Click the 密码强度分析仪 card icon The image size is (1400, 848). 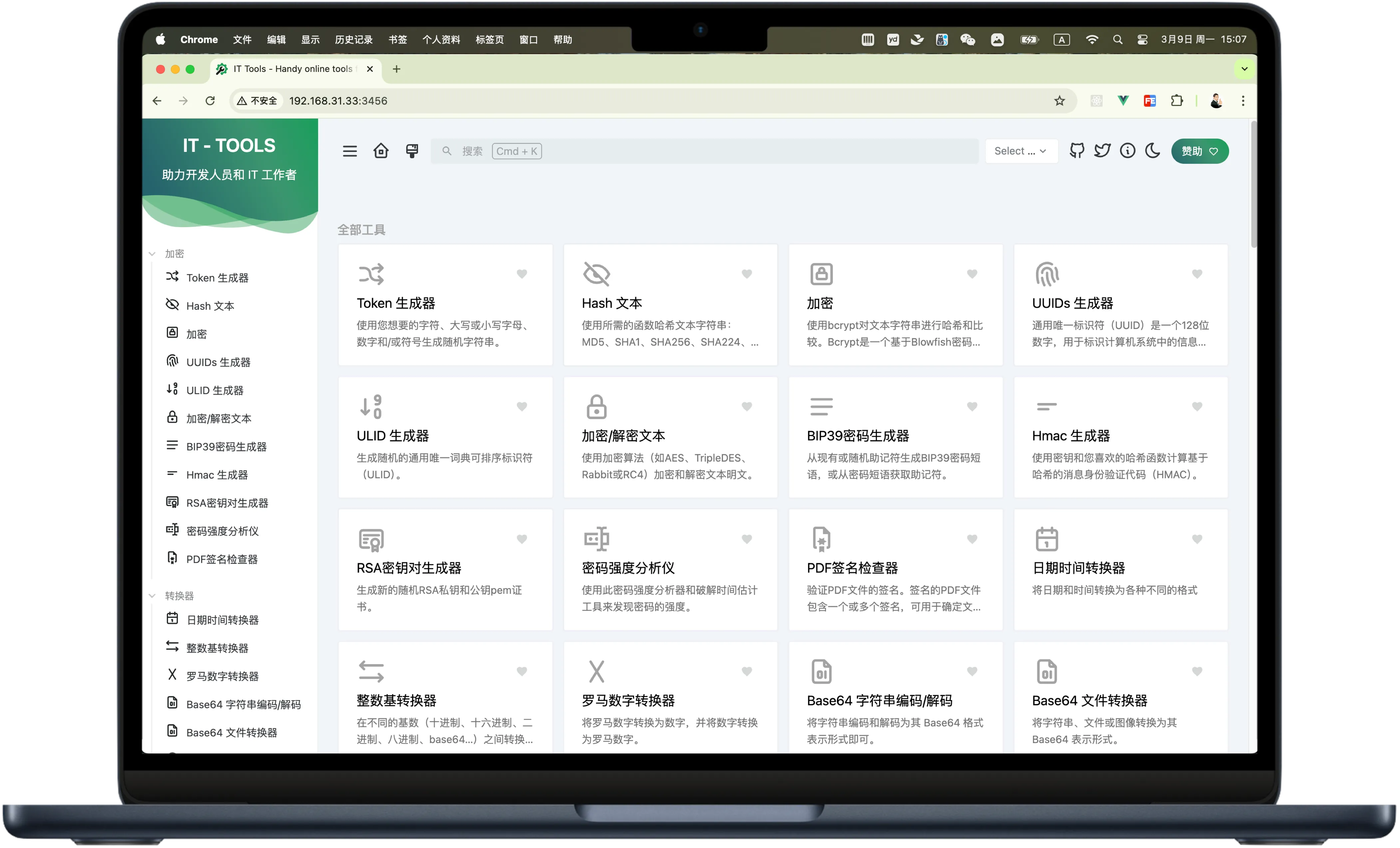click(596, 539)
